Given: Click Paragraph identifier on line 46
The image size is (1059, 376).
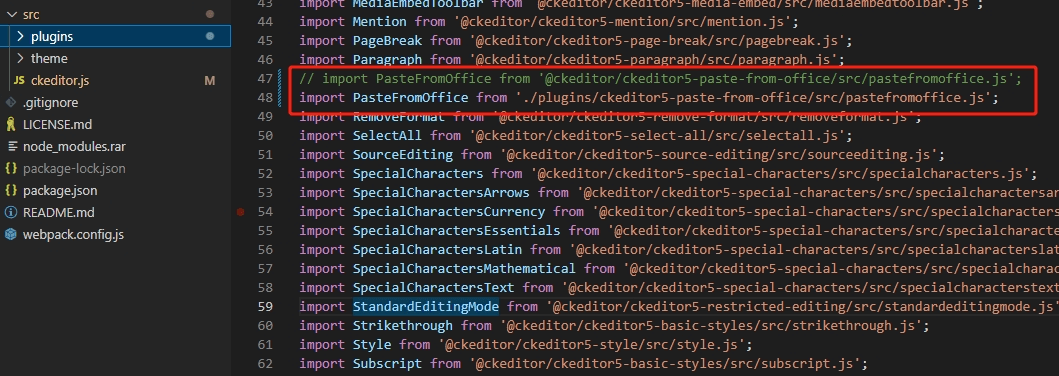Looking at the screenshot, I should click(x=388, y=59).
